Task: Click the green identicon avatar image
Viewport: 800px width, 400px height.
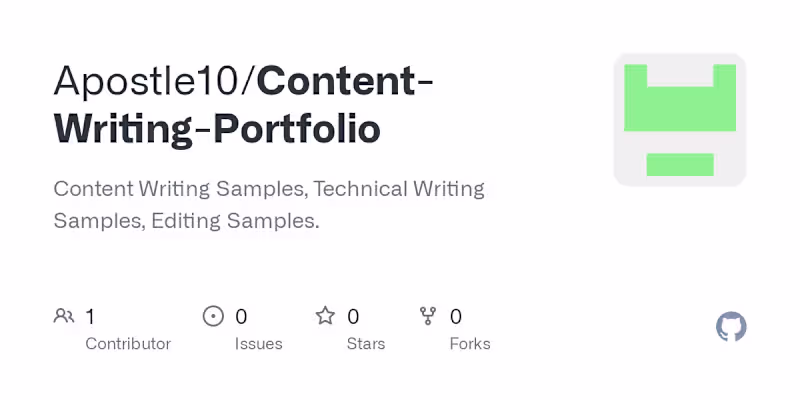Action: coord(680,120)
